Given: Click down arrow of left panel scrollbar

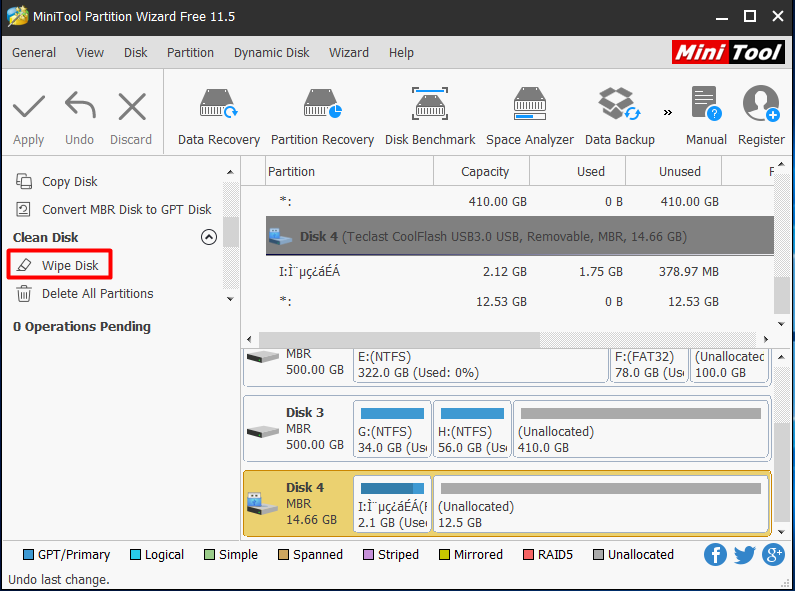Looking at the screenshot, I should [230, 299].
